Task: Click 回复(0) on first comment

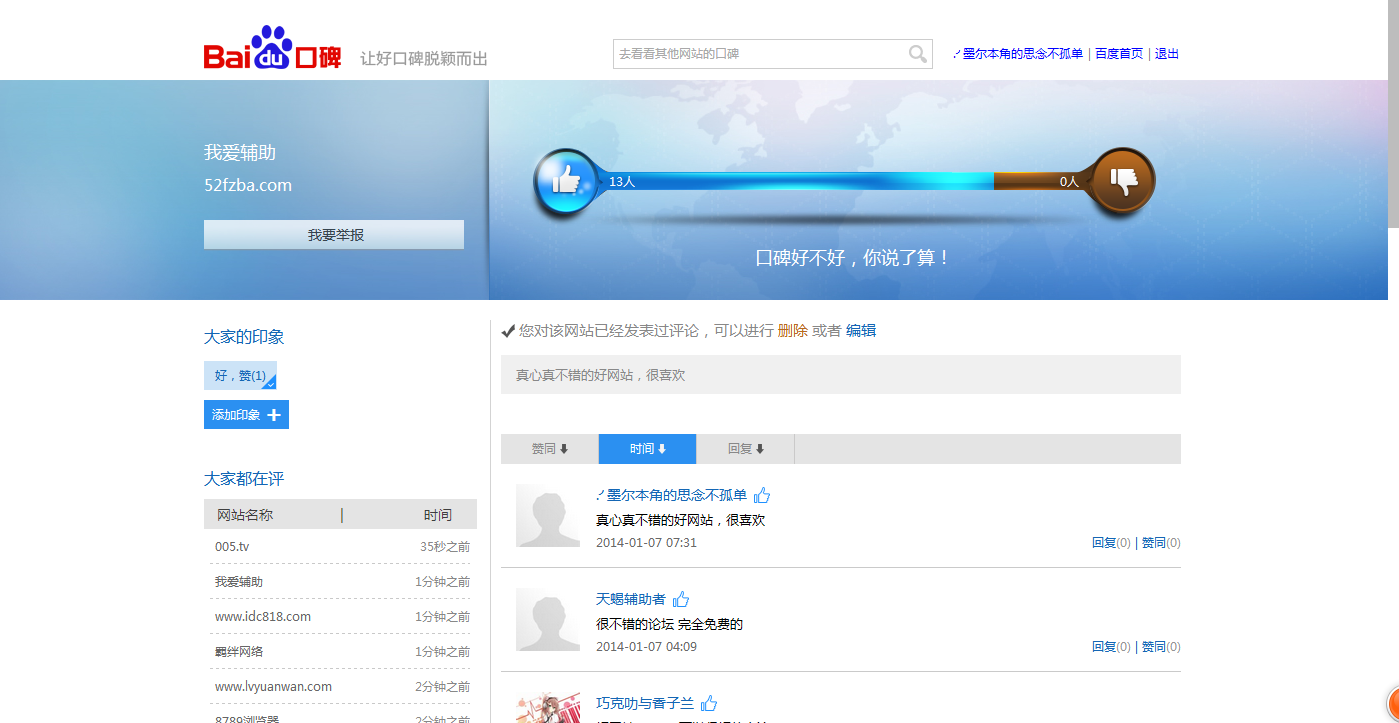Action: [1111, 543]
